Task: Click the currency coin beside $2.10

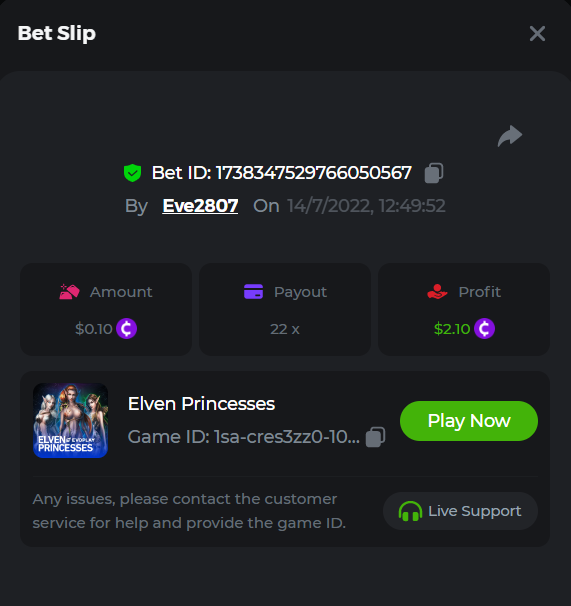Action: 484,329
